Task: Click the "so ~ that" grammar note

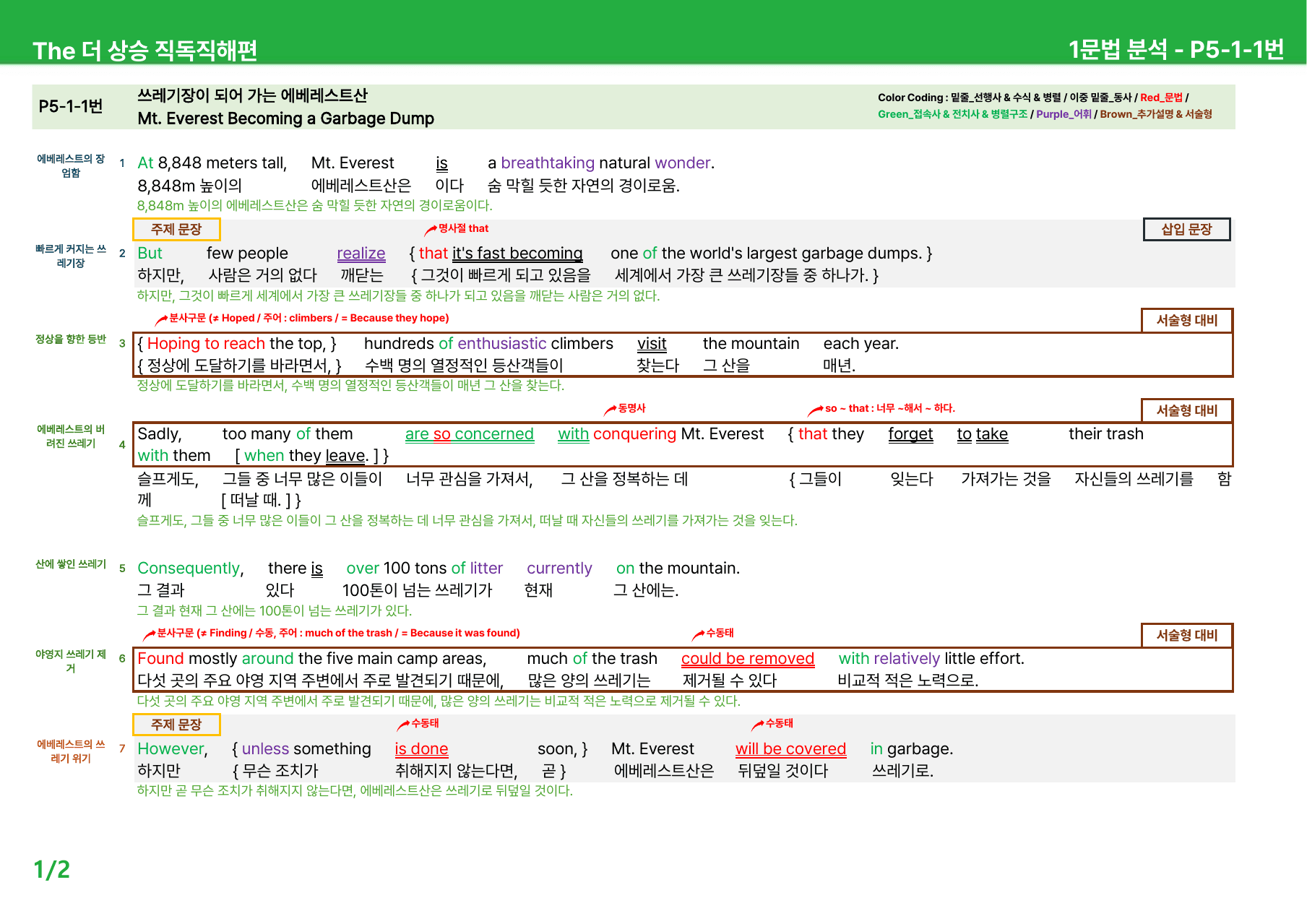Action: click(889, 408)
